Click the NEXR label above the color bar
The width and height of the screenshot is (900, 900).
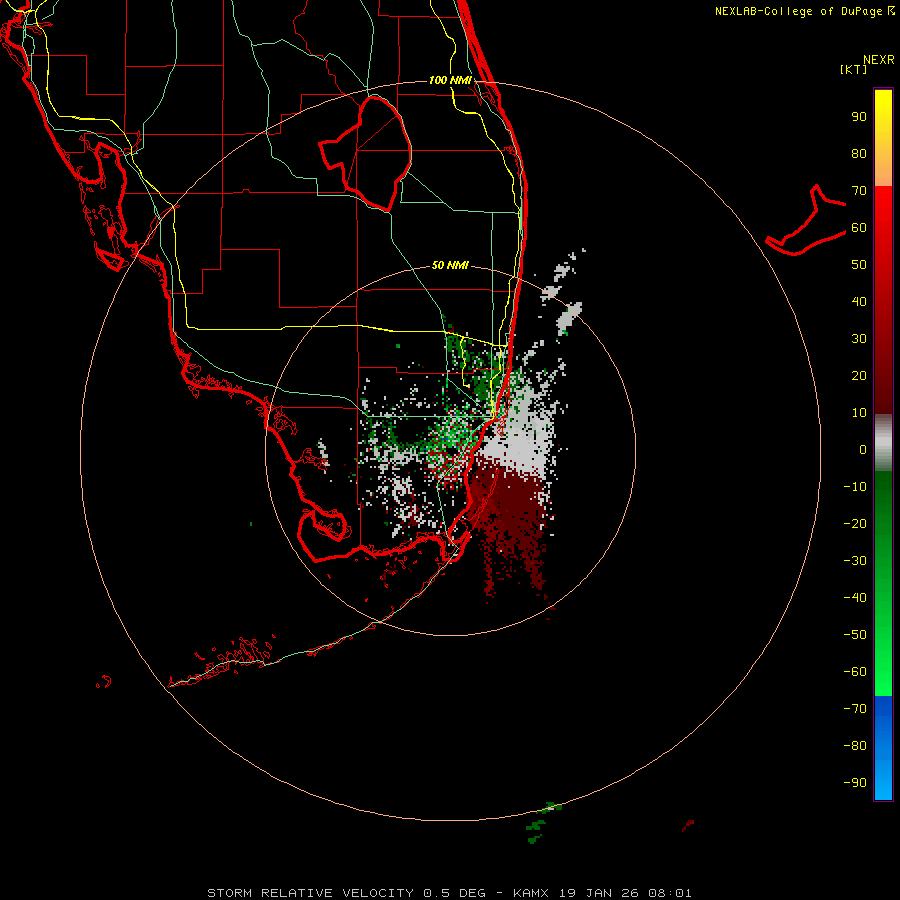(878, 60)
